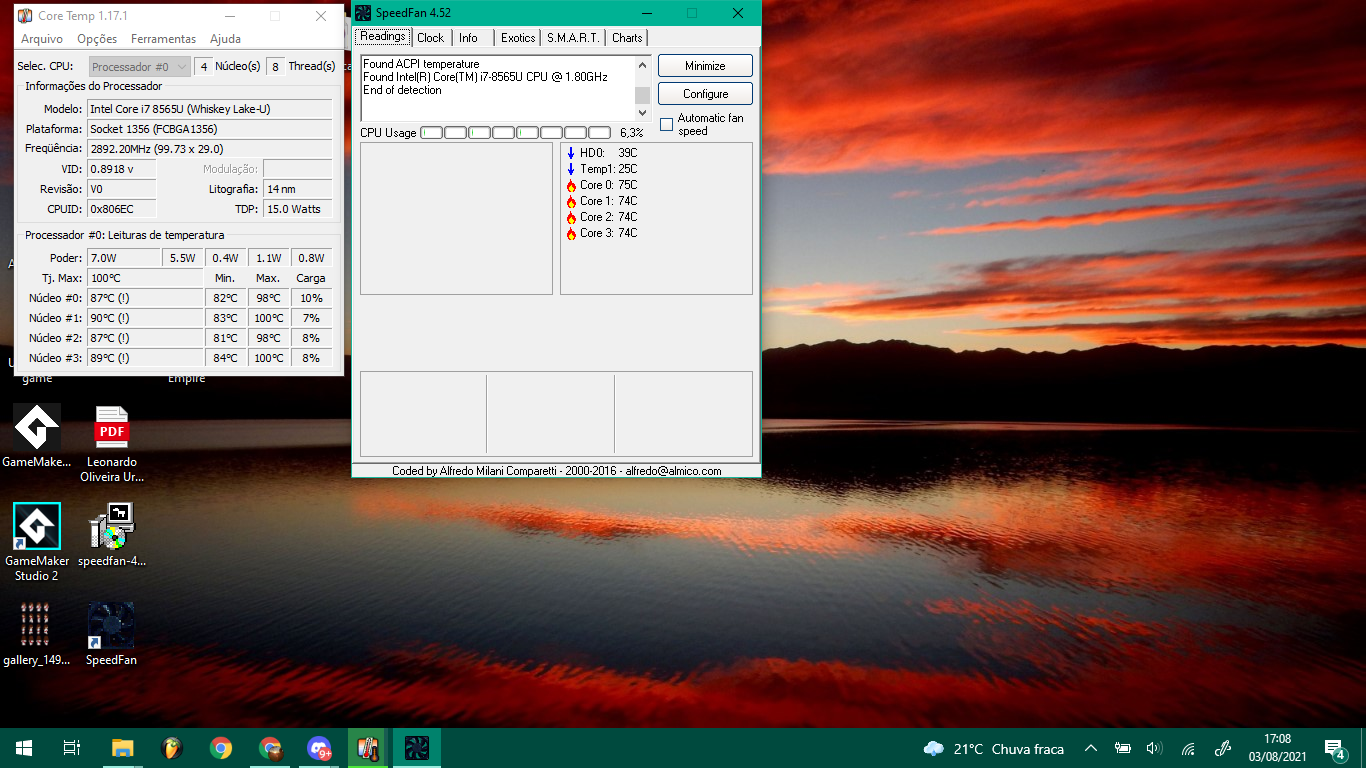This screenshot has width=1366, height=768.
Task: Click the Freqüência field showing 2892.20MHz
Action: click(x=210, y=149)
